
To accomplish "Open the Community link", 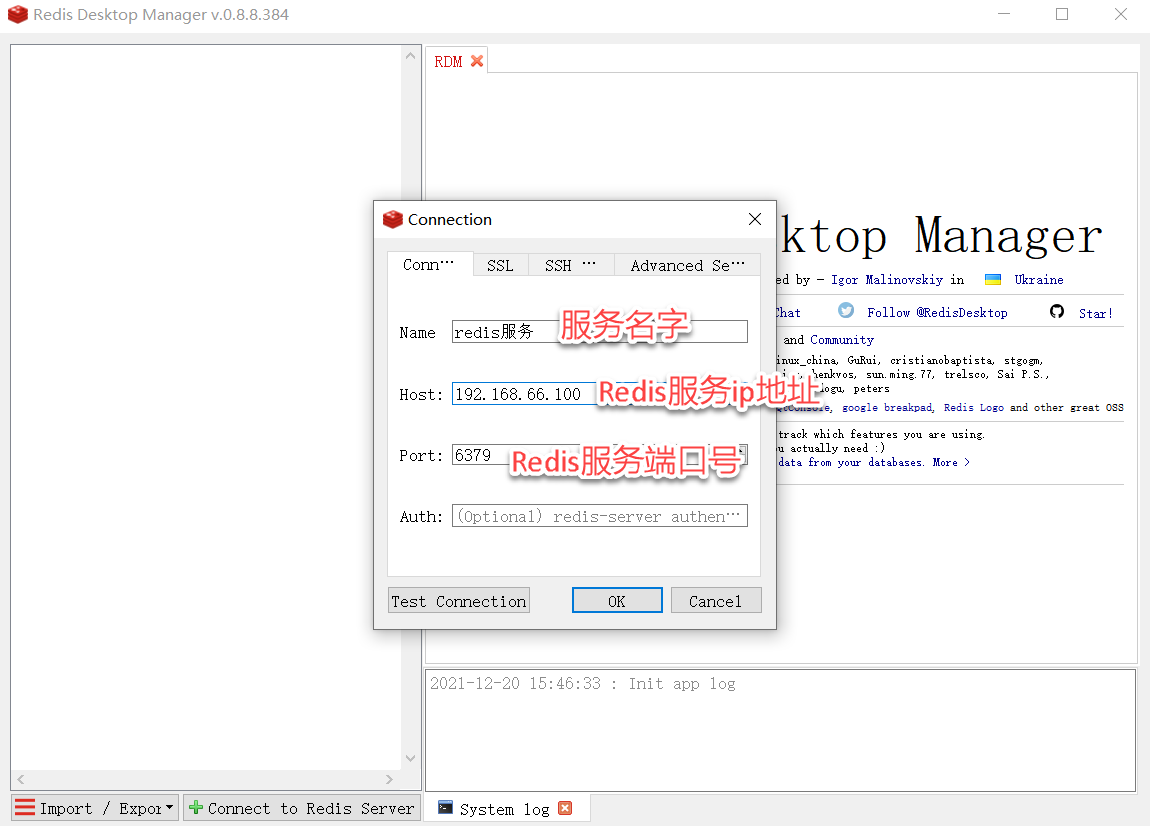I will click(842, 340).
